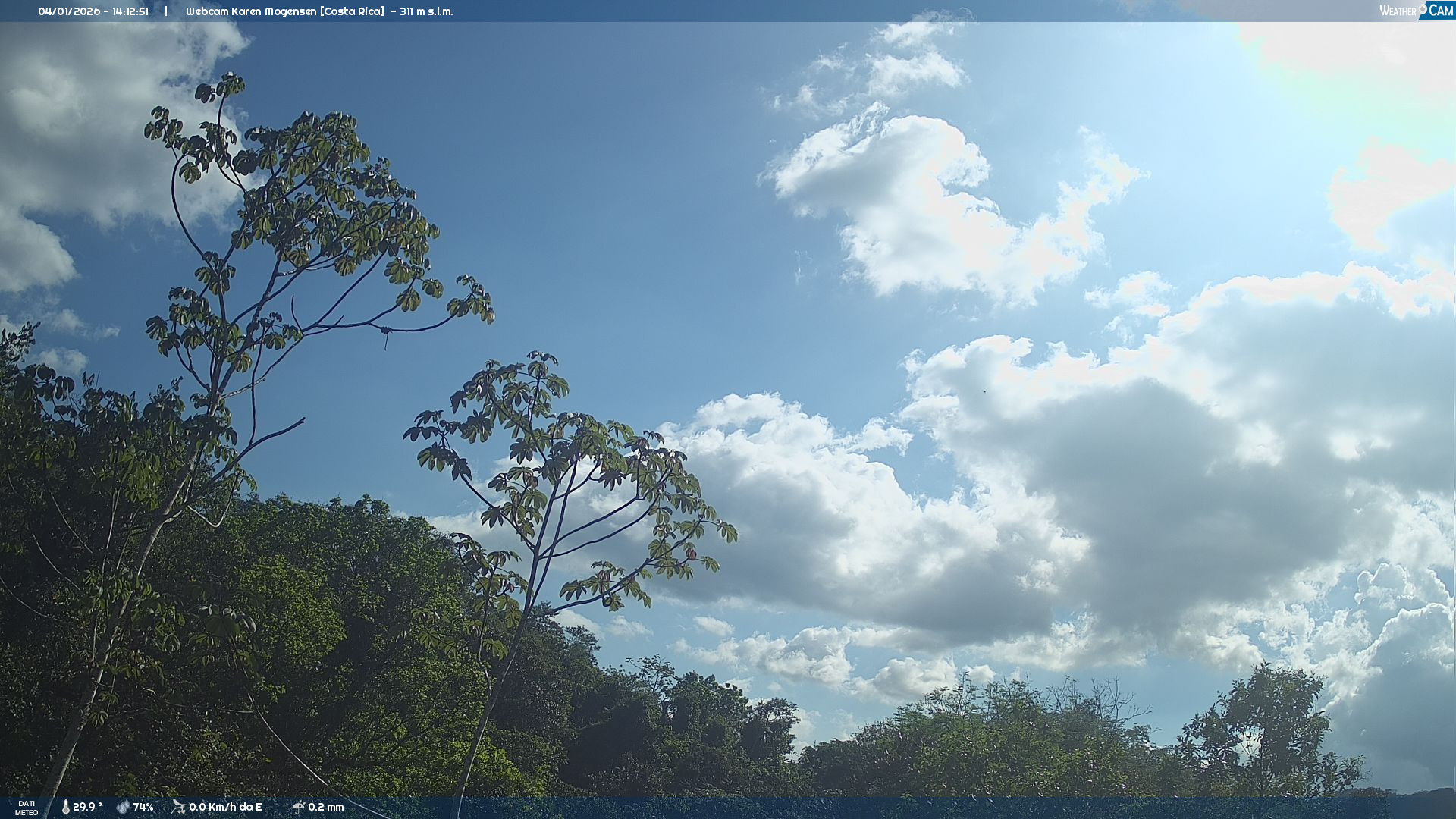Click the bright sun glare in the corner
The width and height of the screenshot is (1456, 819).
pyautogui.click(x=1365, y=68)
